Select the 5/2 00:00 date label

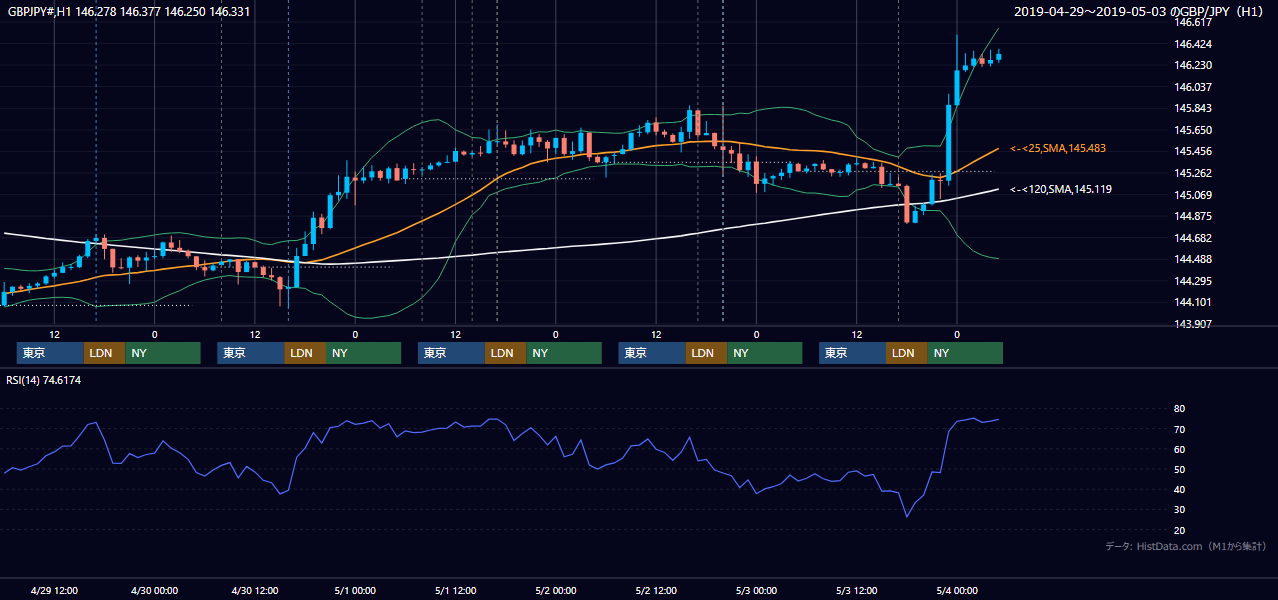[x=556, y=590]
